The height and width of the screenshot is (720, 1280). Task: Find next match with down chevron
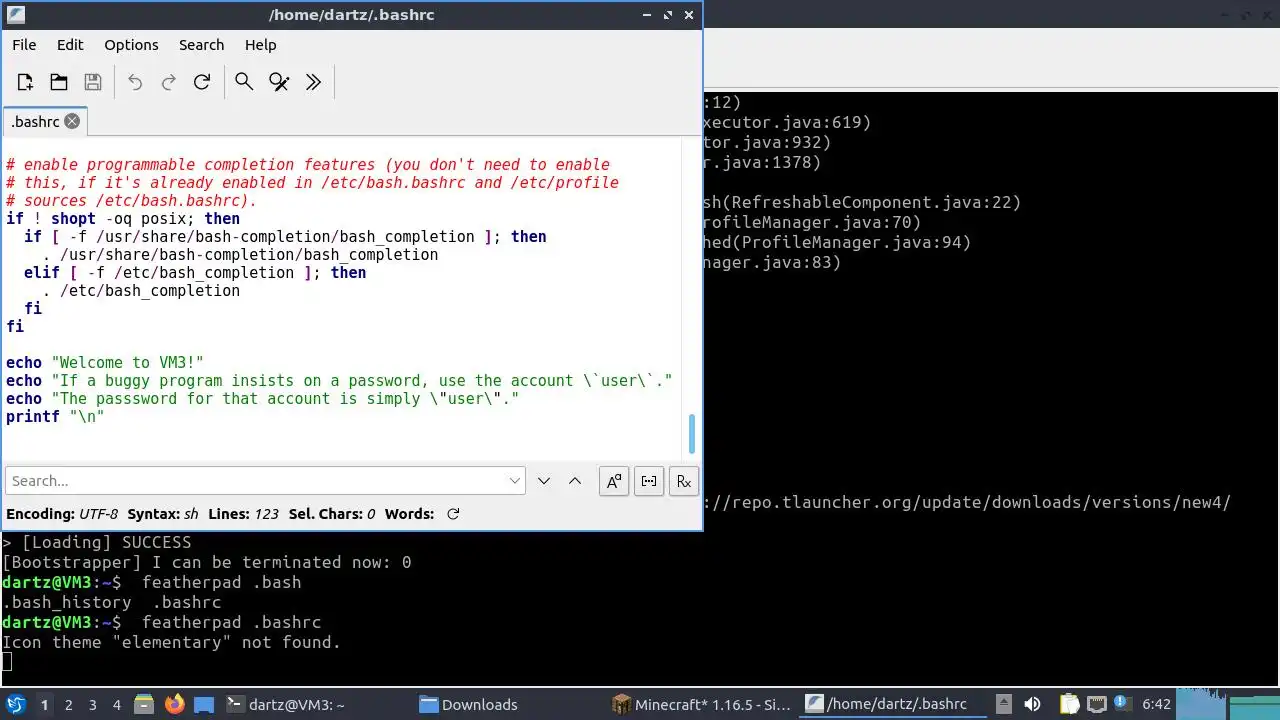pyautogui.click(x=544, y=481)
